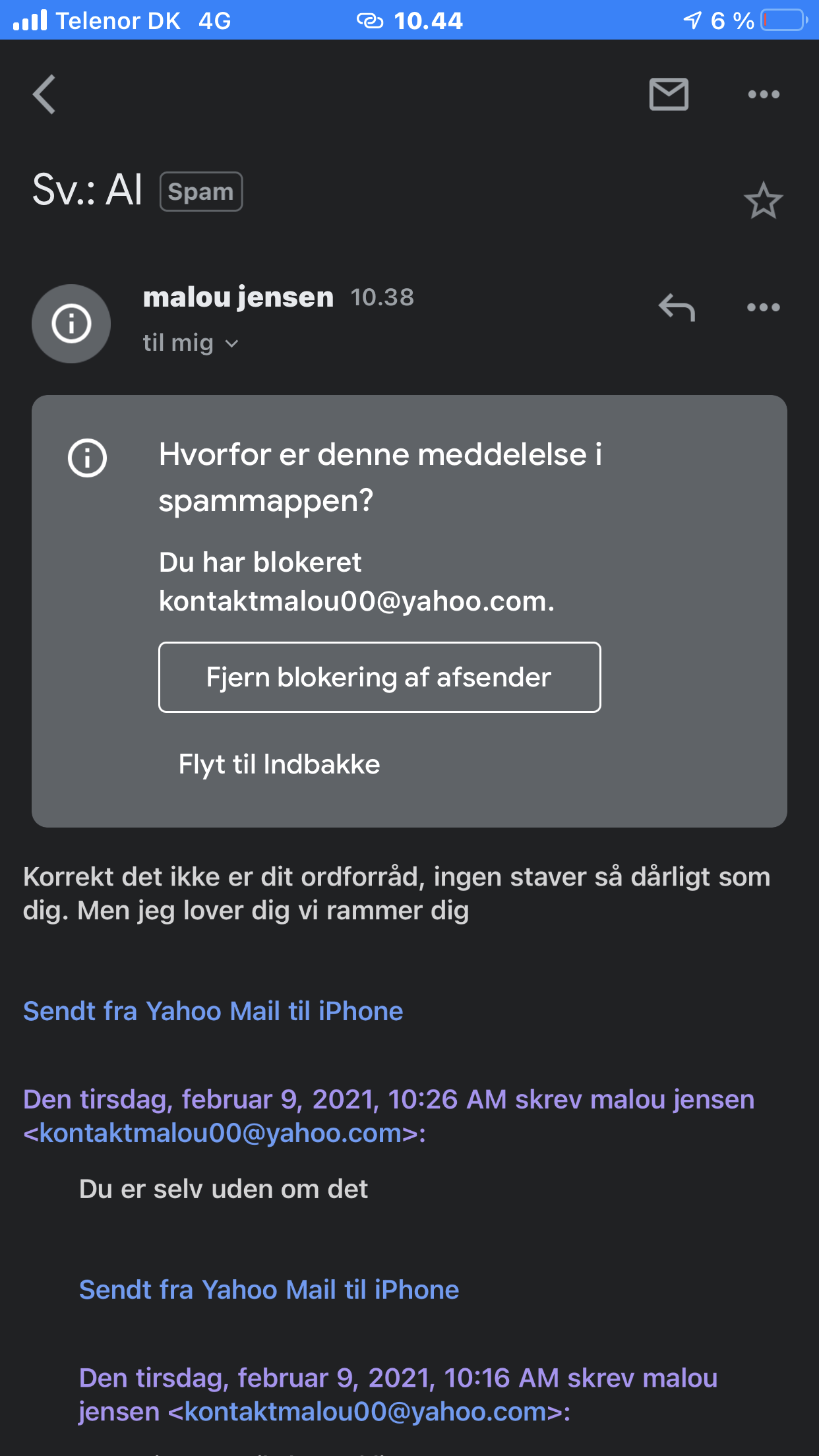
Task: Expand the 'til mig' recipient details
Action: pyautogui.click(x=191, y=343)
